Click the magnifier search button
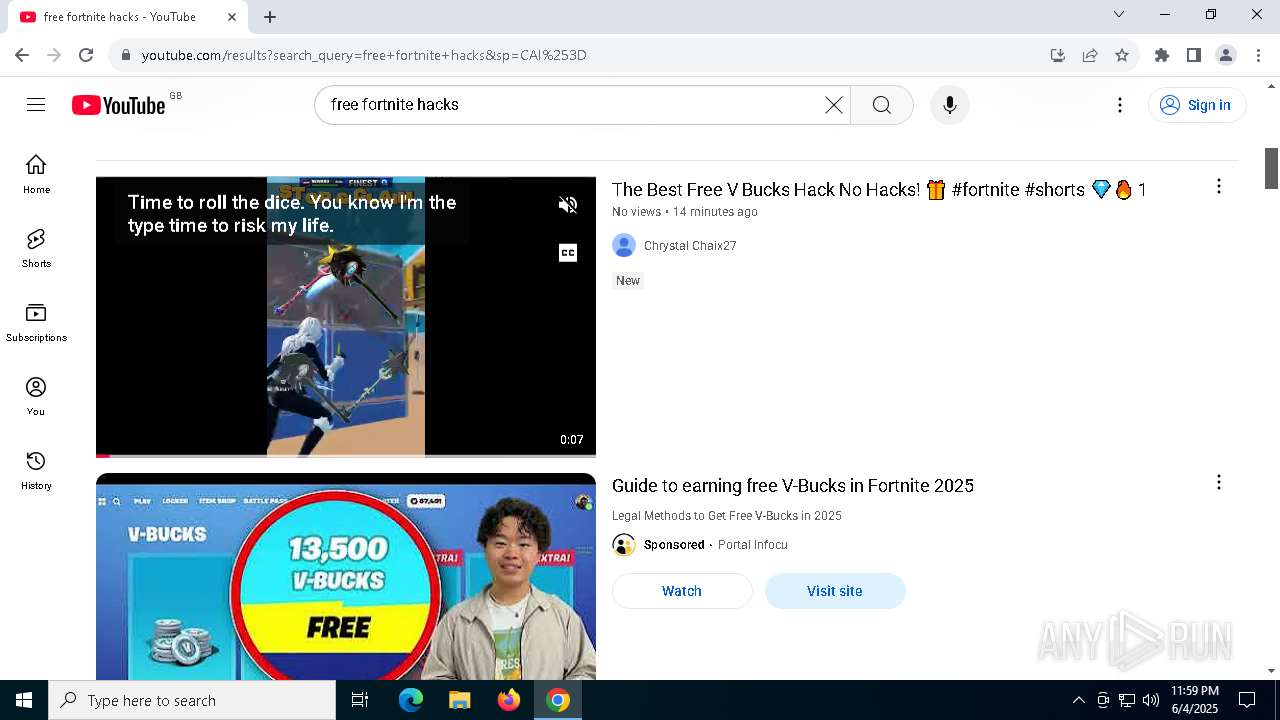Image resolution: width=1280 pixels, height=720 pixels. 881,105
